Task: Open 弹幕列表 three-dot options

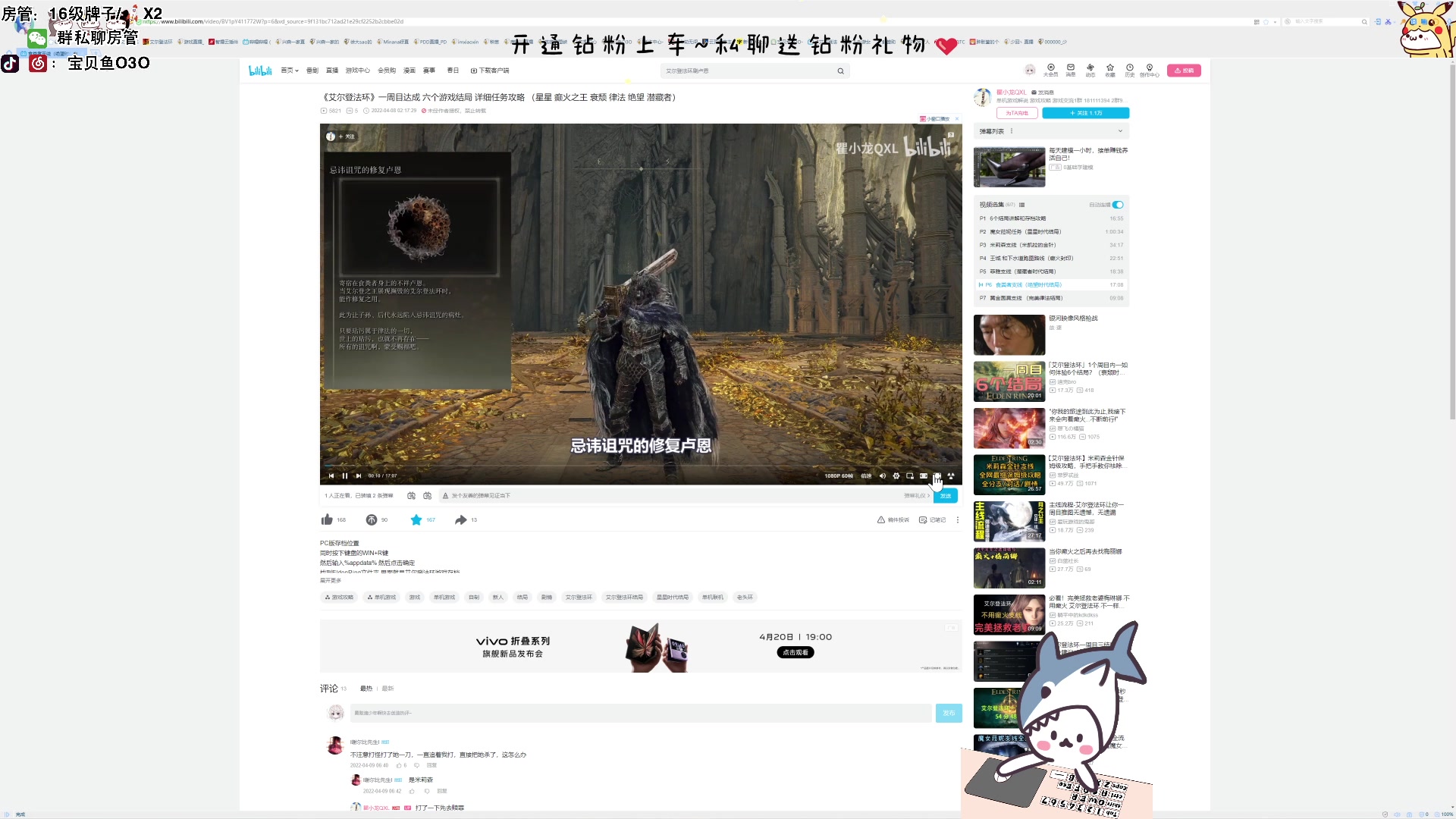Action: (1012, 131)
